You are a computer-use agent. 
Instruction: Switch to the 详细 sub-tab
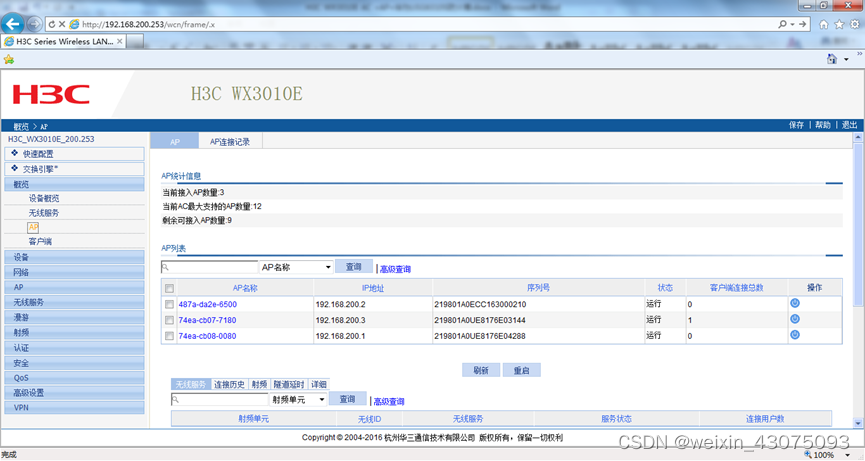pyautogui.click(x=319, y=384)
